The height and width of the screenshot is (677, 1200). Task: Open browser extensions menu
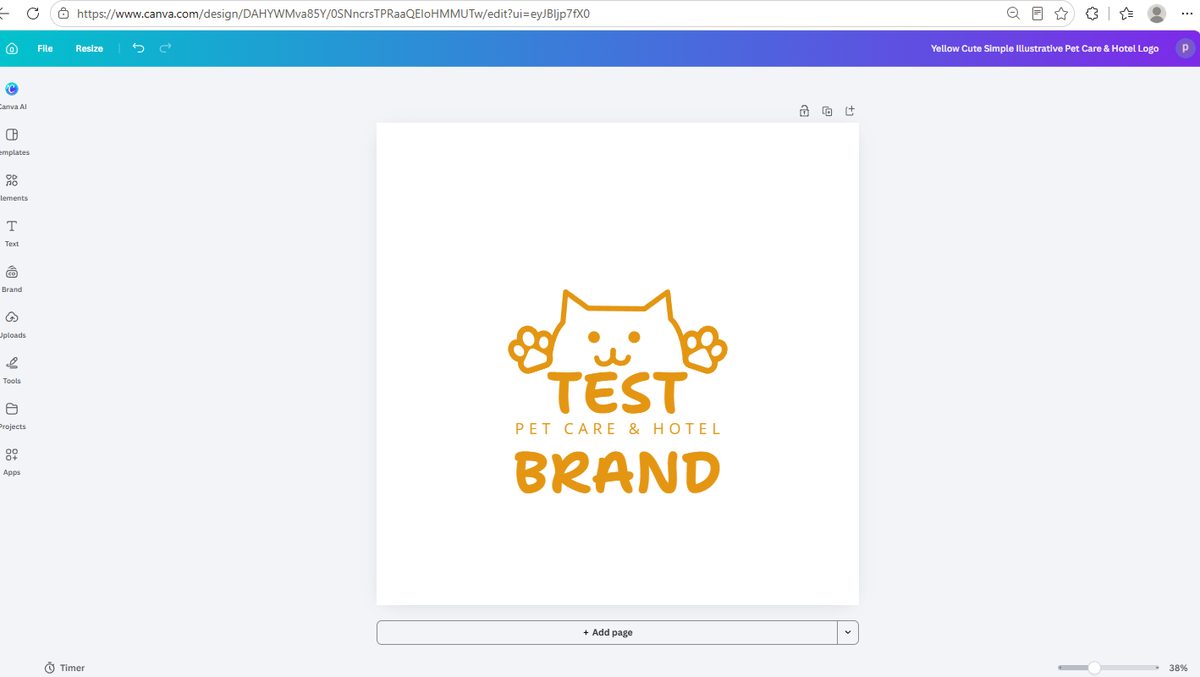coord(1092,14)
